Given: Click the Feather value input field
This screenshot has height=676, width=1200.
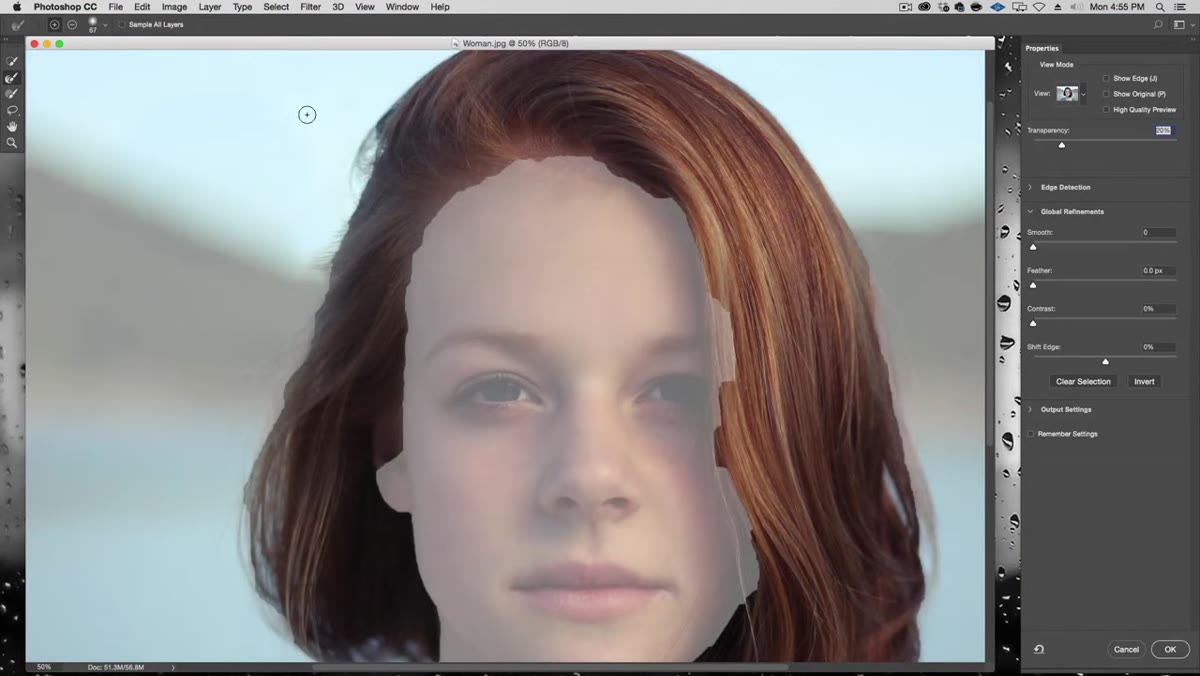Looking at the screenshot, I should point(1159,271).
